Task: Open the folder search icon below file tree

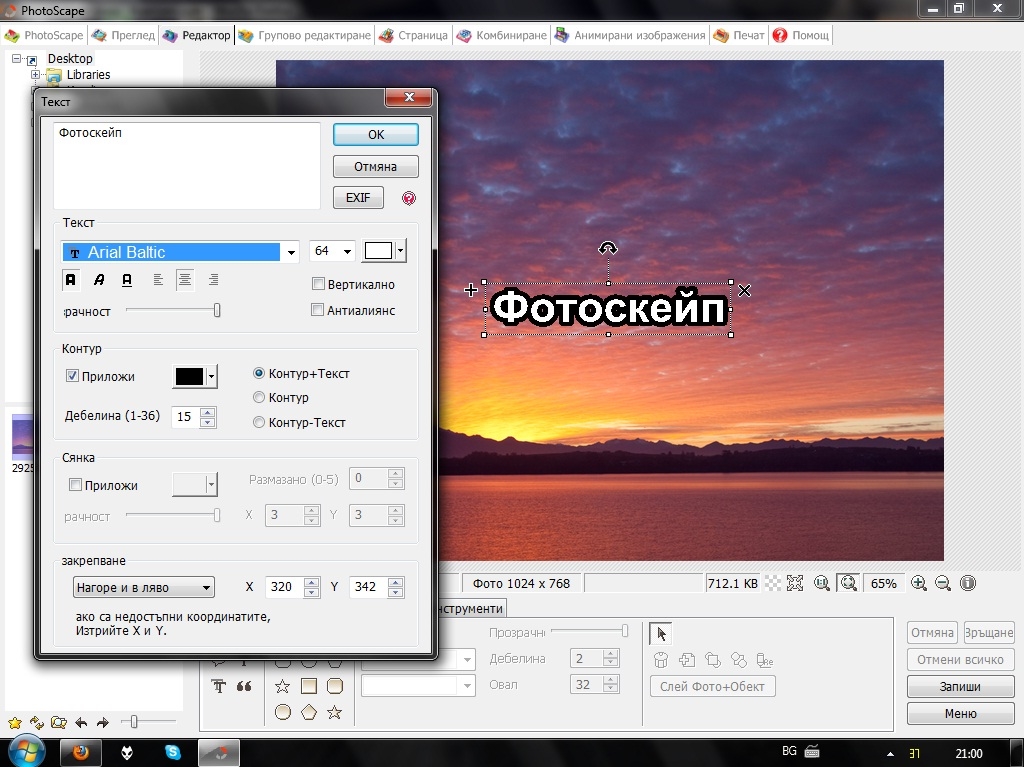Action: tap(59, 723)
